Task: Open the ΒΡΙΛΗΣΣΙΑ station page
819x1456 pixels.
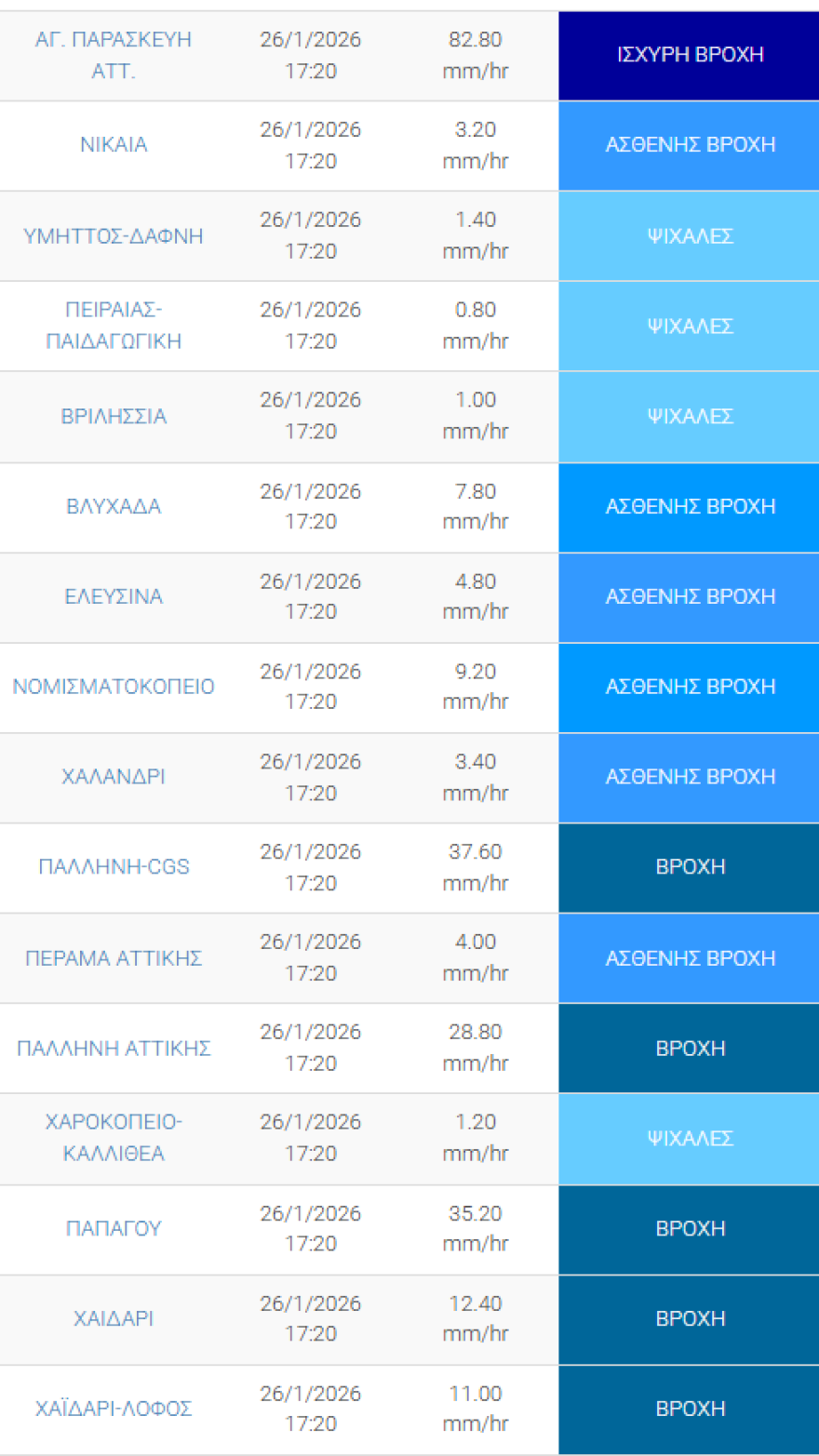Action: [114, 416]
